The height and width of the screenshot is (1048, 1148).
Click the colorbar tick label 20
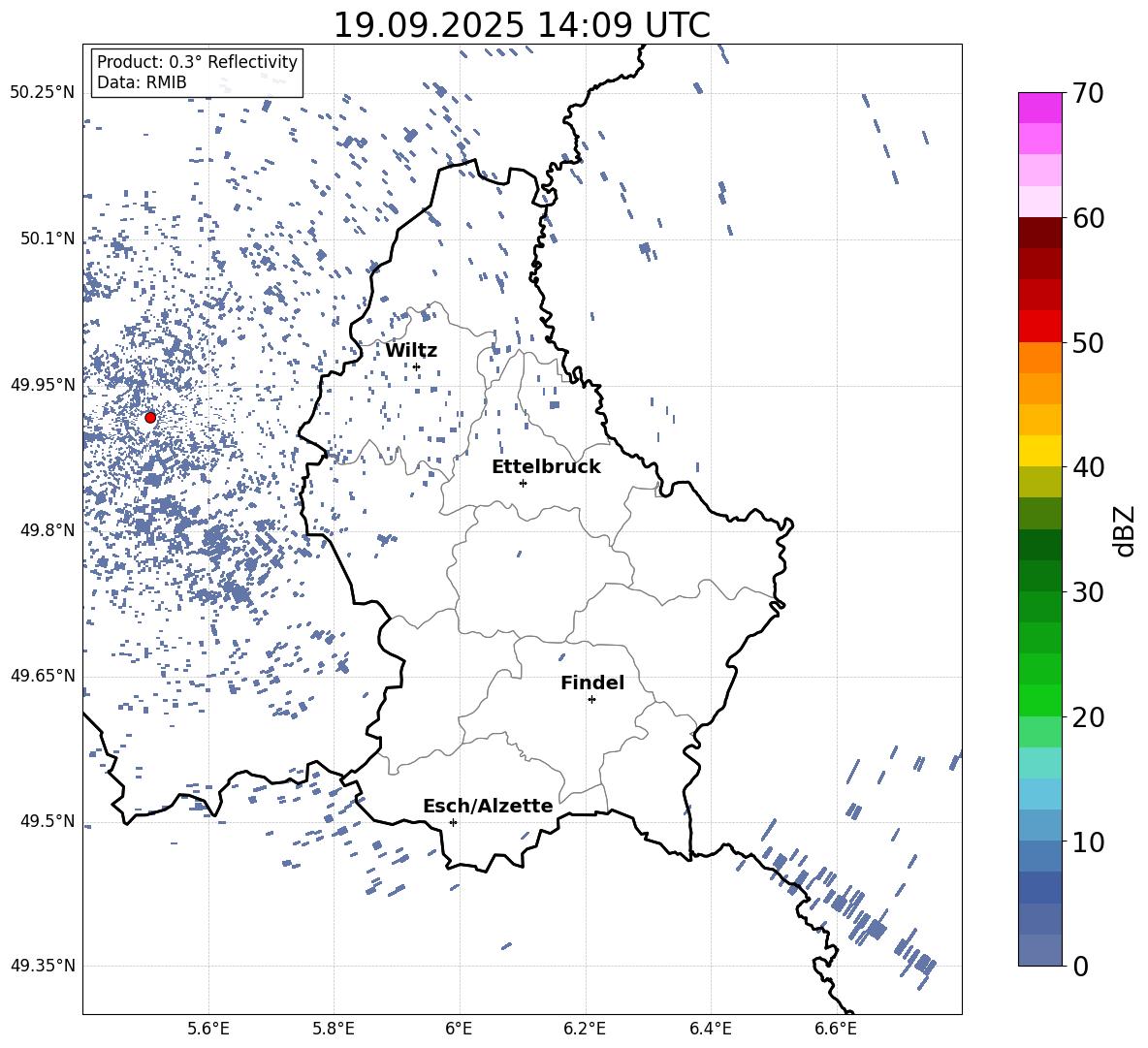click(x=1088, y=716)
